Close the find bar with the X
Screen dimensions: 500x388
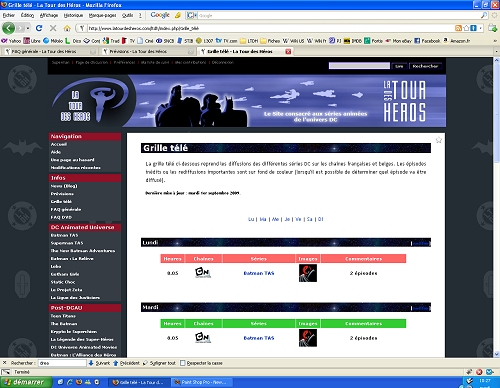tap(4, 363)
